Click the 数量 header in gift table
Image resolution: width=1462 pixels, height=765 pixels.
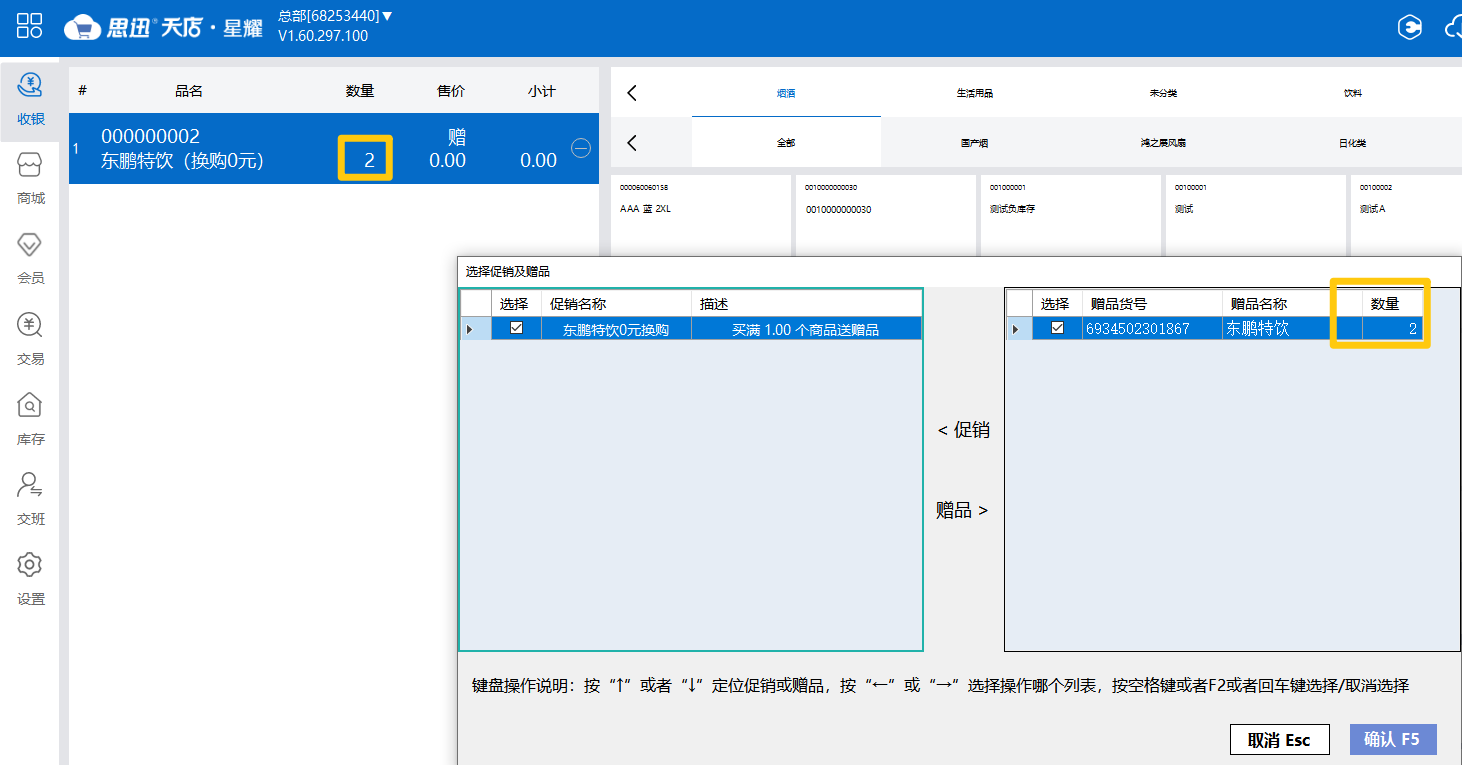pyautogui.click(x=1392, y=304)
